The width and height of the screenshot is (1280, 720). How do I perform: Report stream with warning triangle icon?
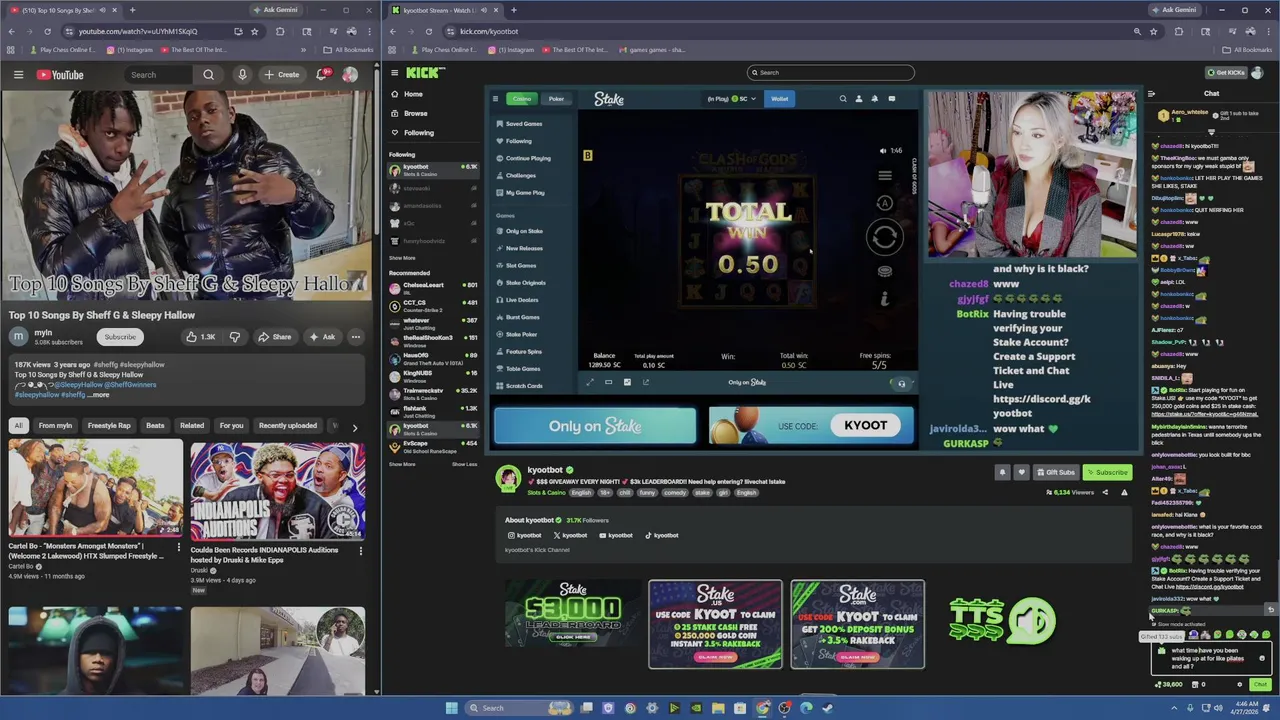(x=1124, y=492)
